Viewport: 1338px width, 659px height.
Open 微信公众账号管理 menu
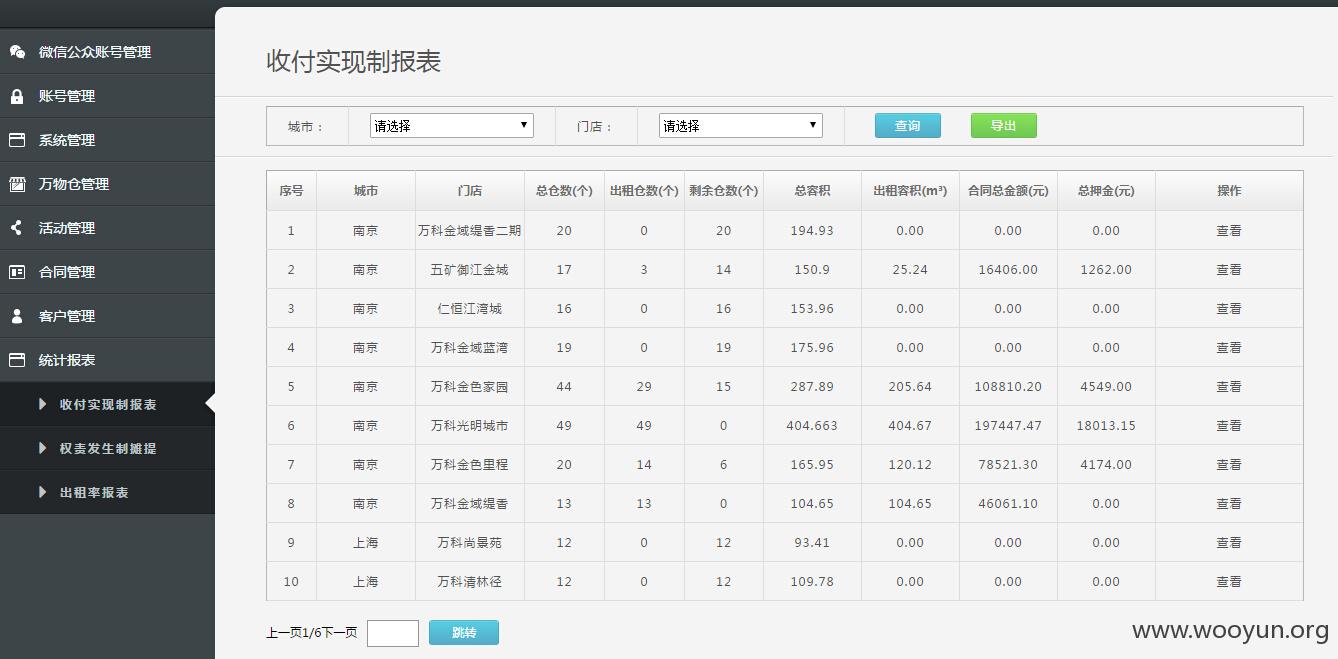pyautogui.click(x=107, y=52)
